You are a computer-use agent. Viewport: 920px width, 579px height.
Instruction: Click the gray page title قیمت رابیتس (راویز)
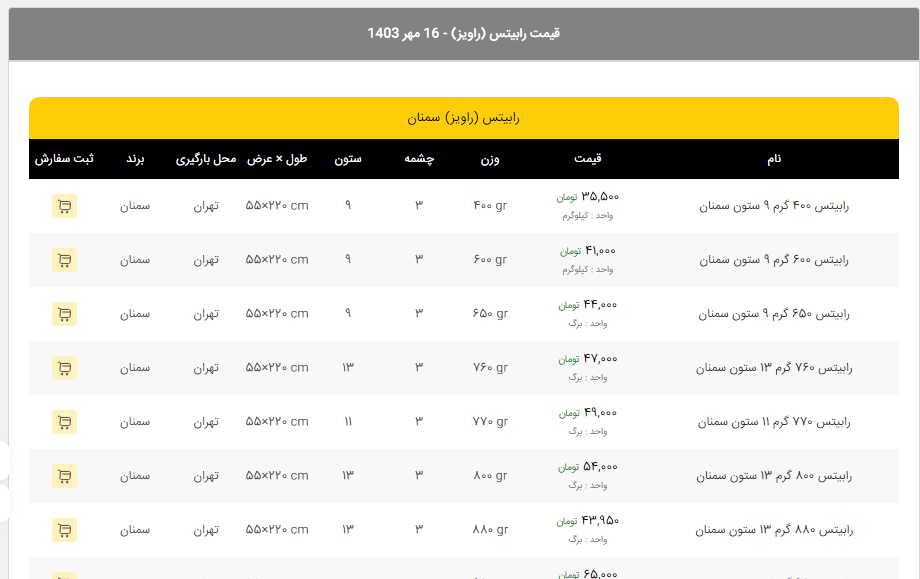click(463, 33)
